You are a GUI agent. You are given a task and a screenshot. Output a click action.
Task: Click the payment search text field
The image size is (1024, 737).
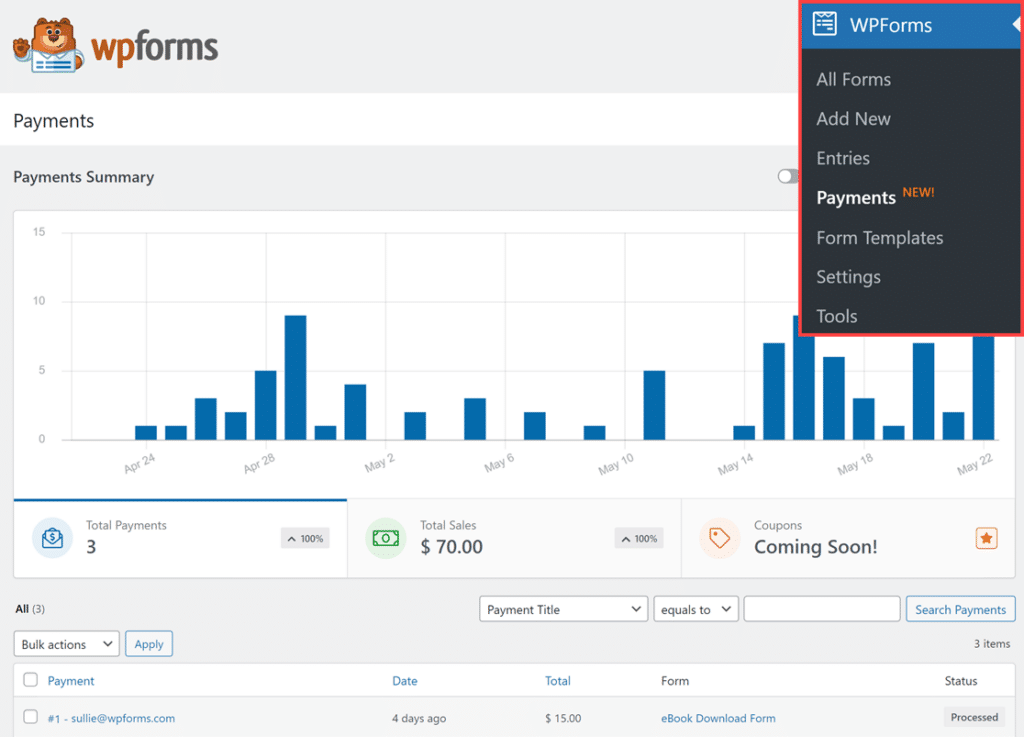pyautogui.click(x=822, y=609)
